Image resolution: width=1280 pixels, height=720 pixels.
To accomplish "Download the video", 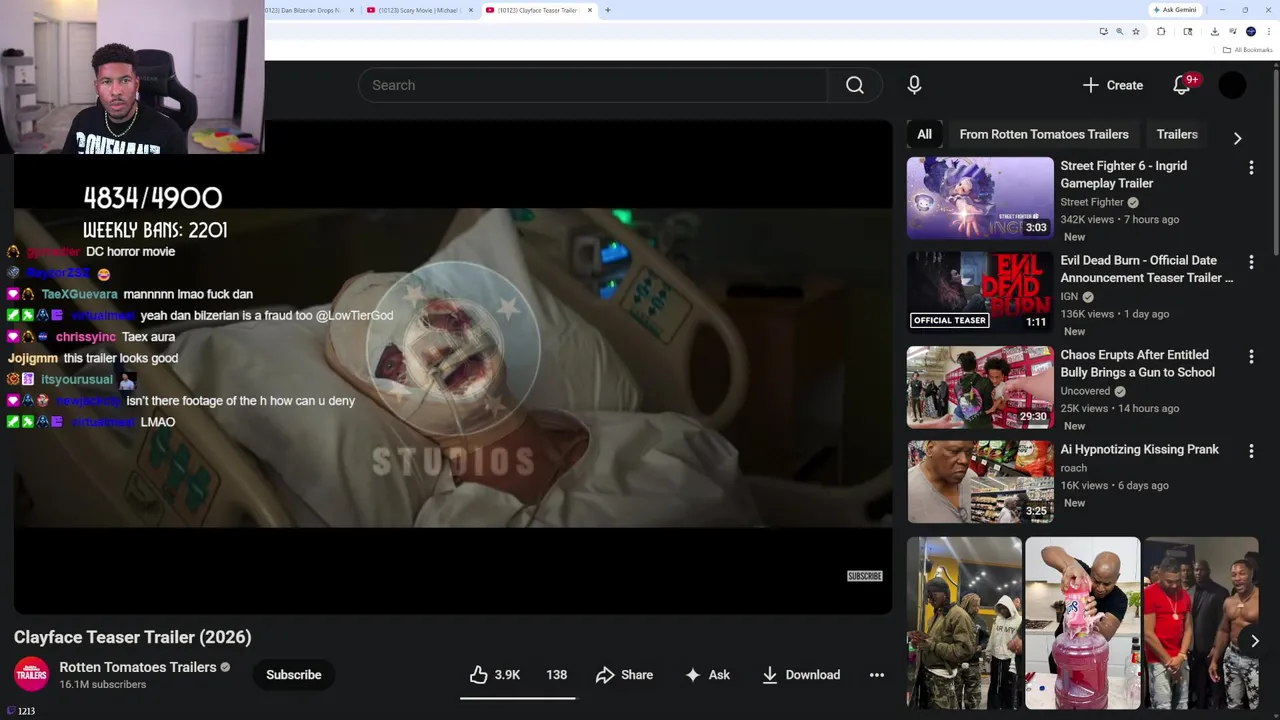I will click(x=801, y=675).
